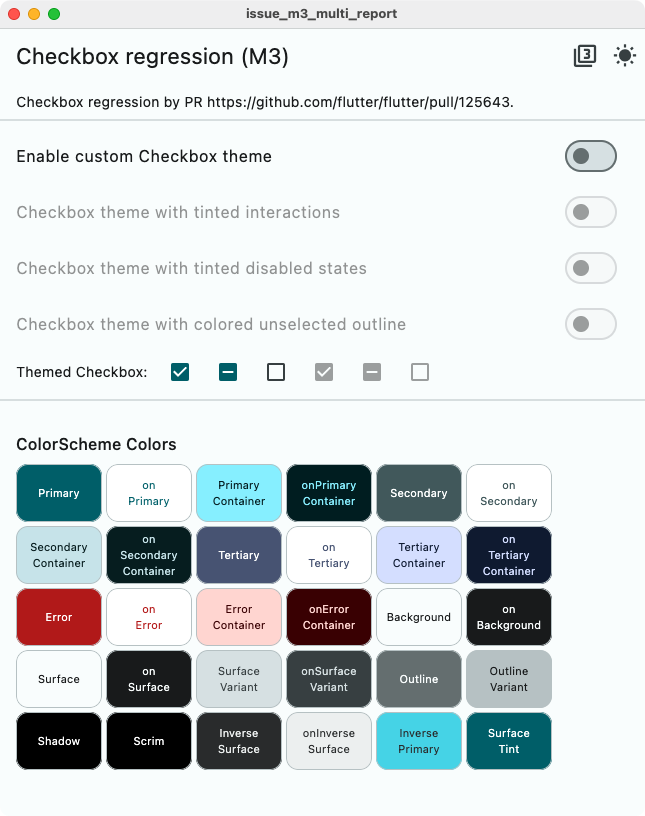Select the onPrimary Container swatch

tap(328, 493)
